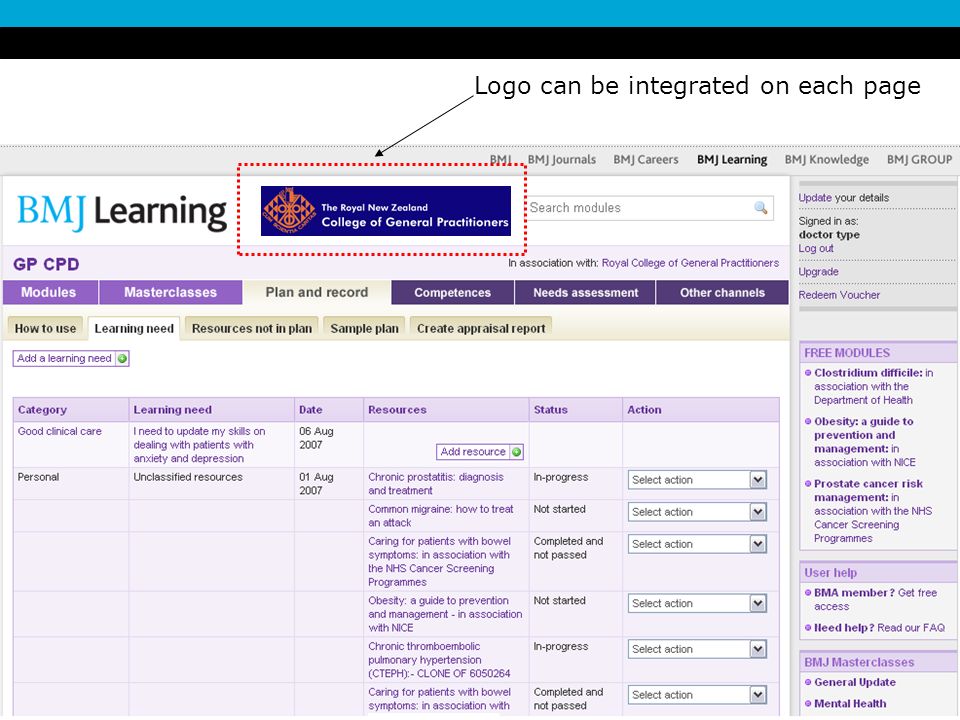Screen dimensions: 960x720
Task: Open Royal College of General Practitioners link
Action: pos(690,263)
